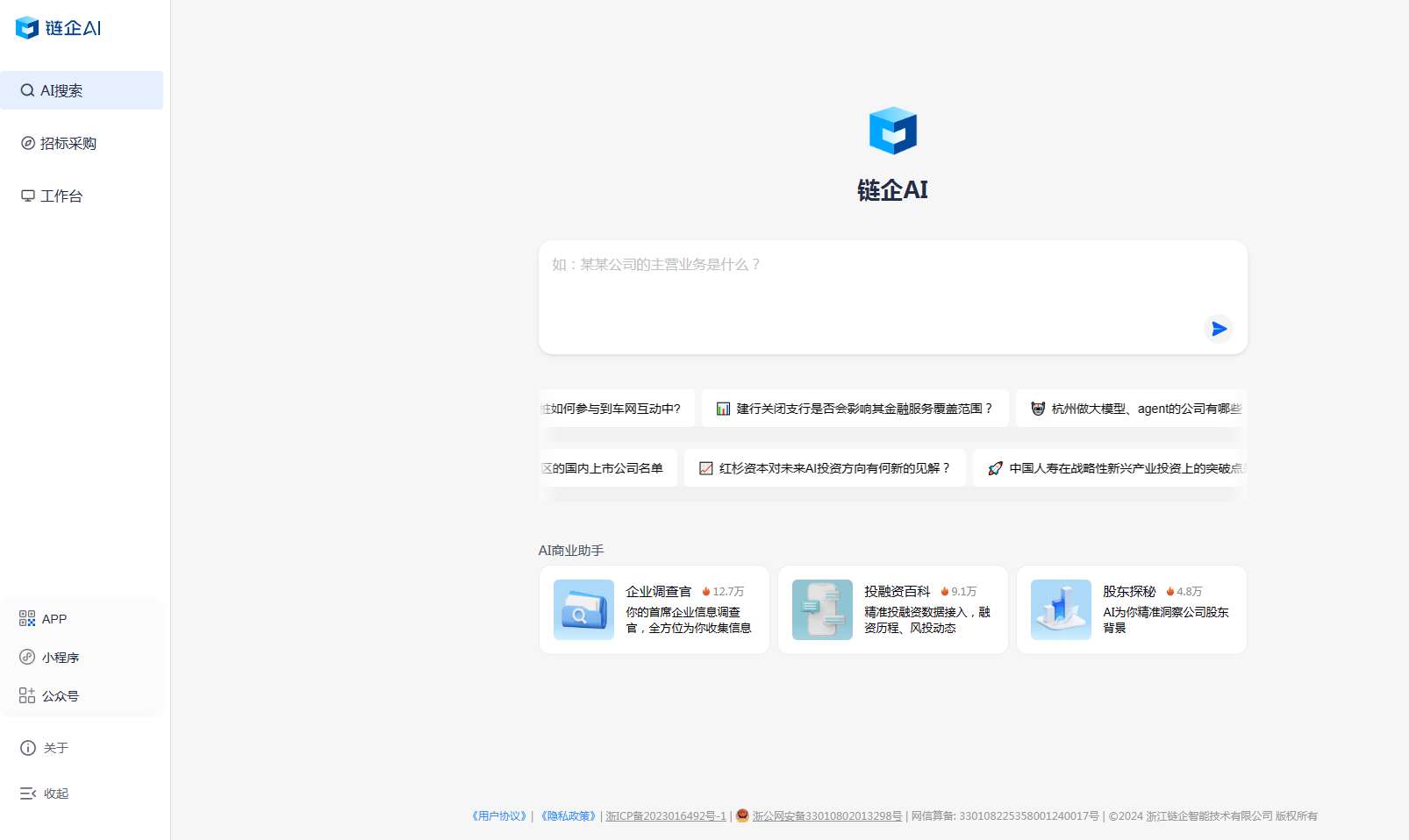Click the compass icon beside 招标采购

(28, 143)
